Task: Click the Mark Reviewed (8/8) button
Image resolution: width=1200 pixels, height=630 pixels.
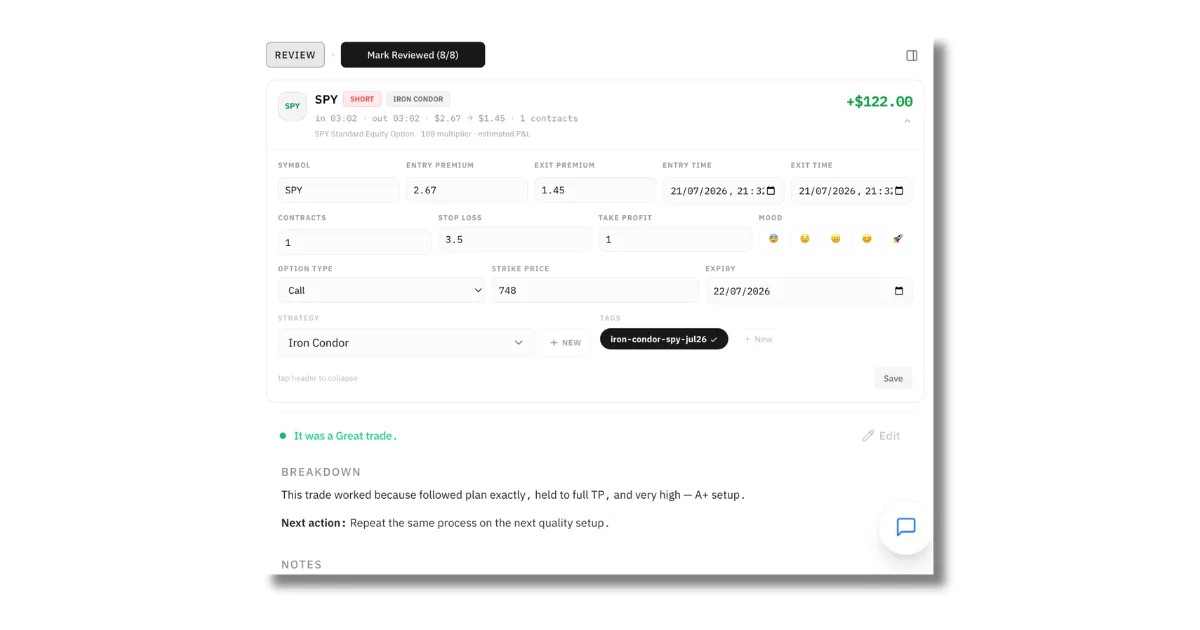Action: click(413, 55)
